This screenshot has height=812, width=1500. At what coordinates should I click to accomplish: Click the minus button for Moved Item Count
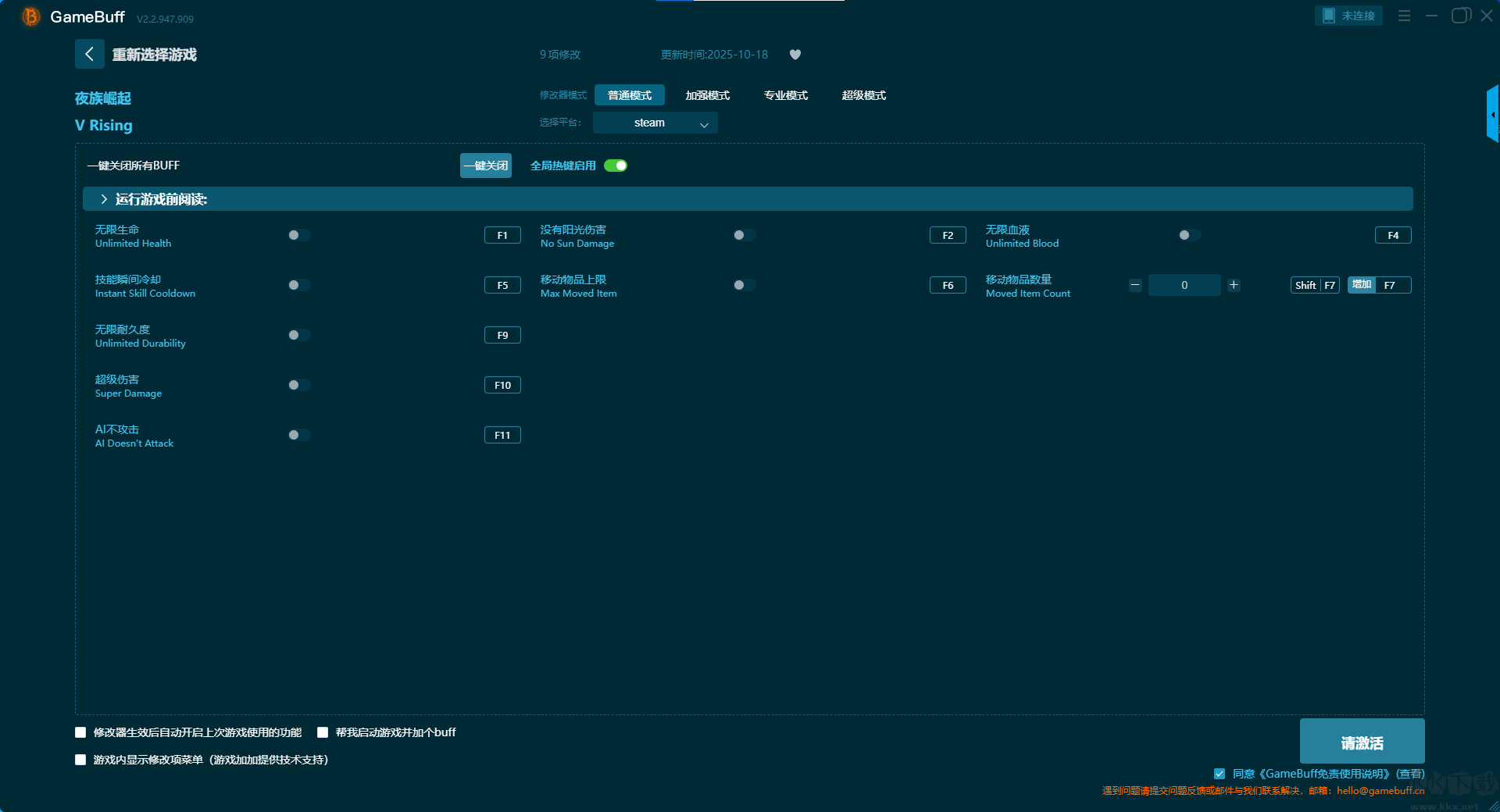tap(1135, 285)
